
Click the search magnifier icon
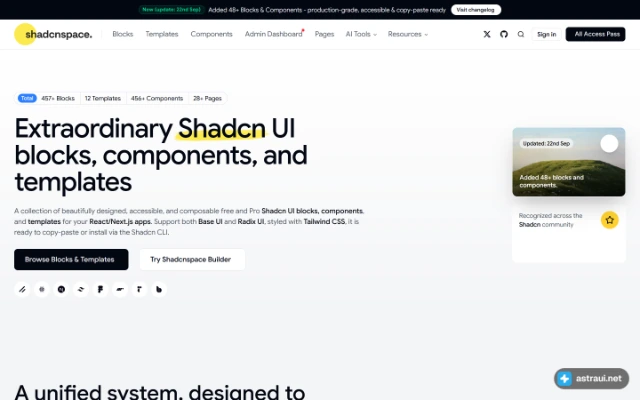pos(521,34)
